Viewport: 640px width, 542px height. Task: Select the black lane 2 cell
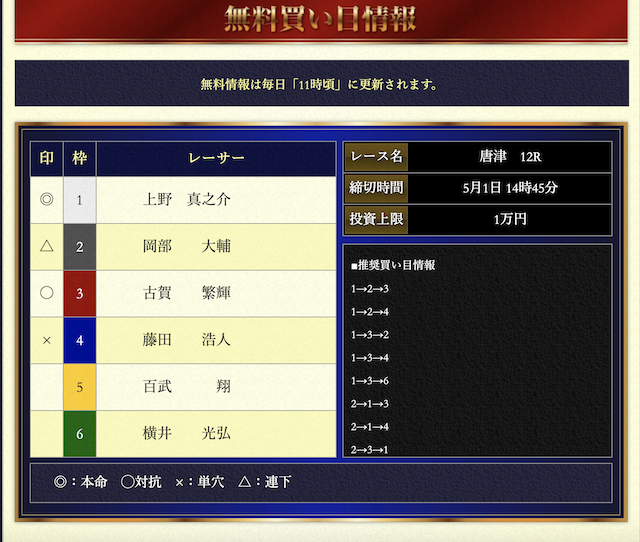pos(80,247)
